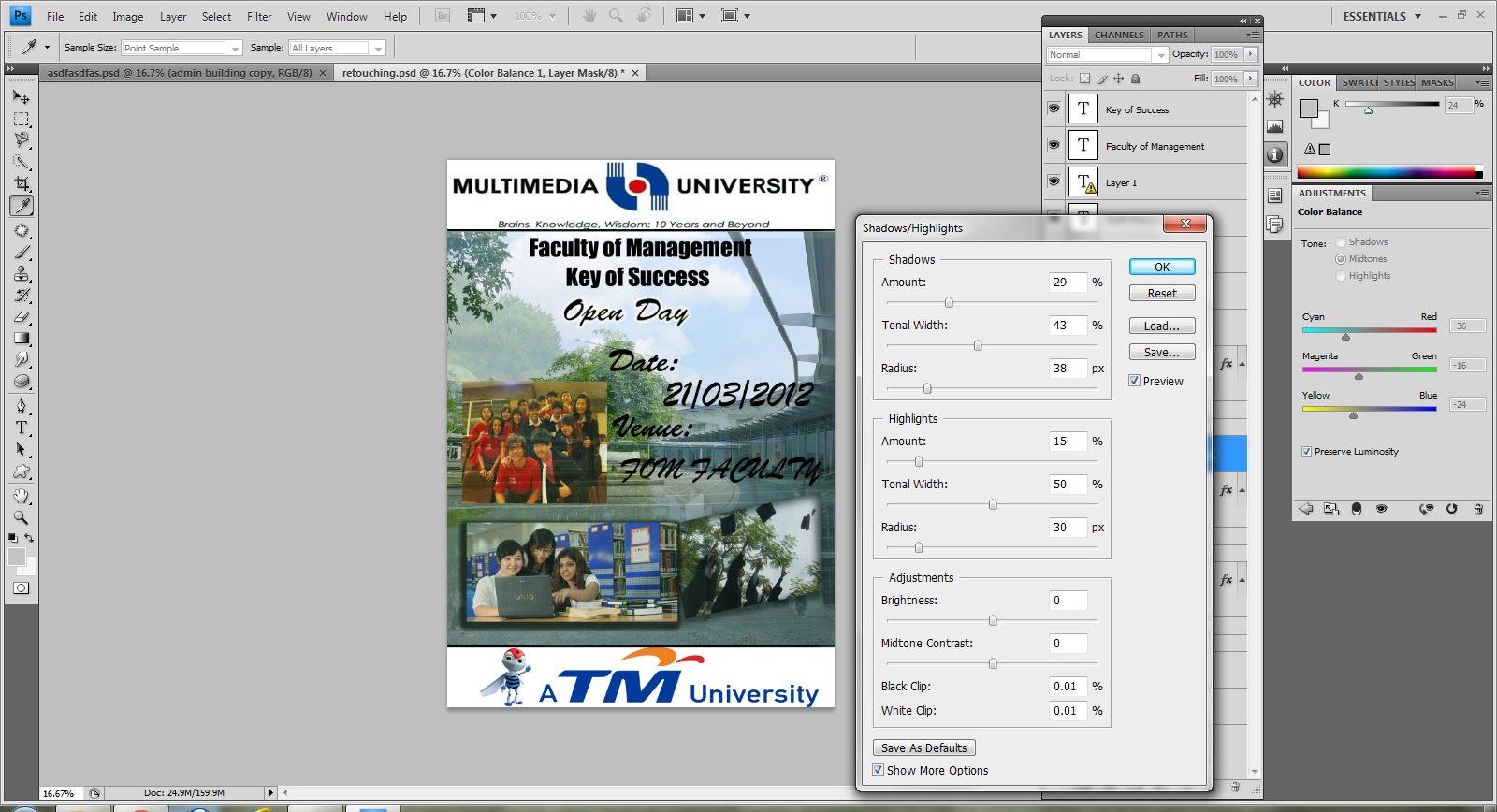
Task: Launch Adobe Bridge from top bar
Action: (443, 16)
